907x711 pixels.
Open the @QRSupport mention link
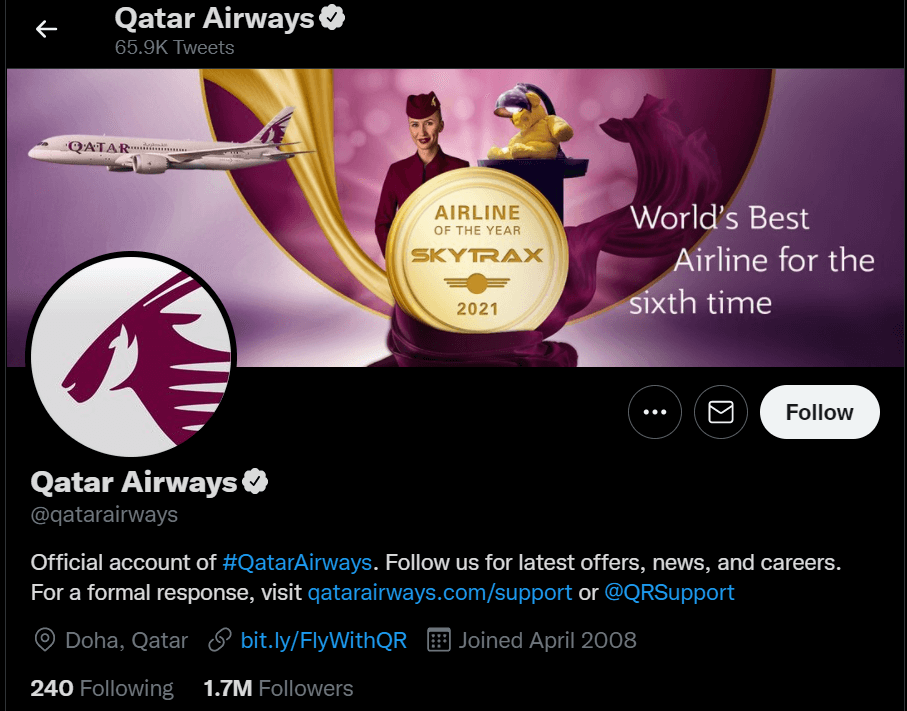click(669, 592)
